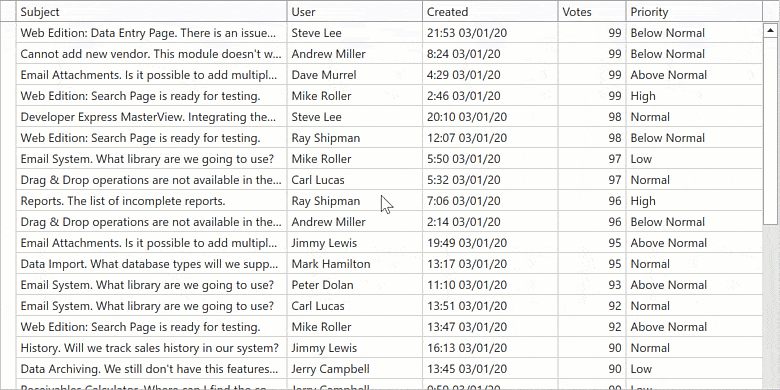Viewport: 780px width, 390px height.
Task: Click user cell 'Dave Murrel'
Action: pyautogui.click(x=355, y=75)
